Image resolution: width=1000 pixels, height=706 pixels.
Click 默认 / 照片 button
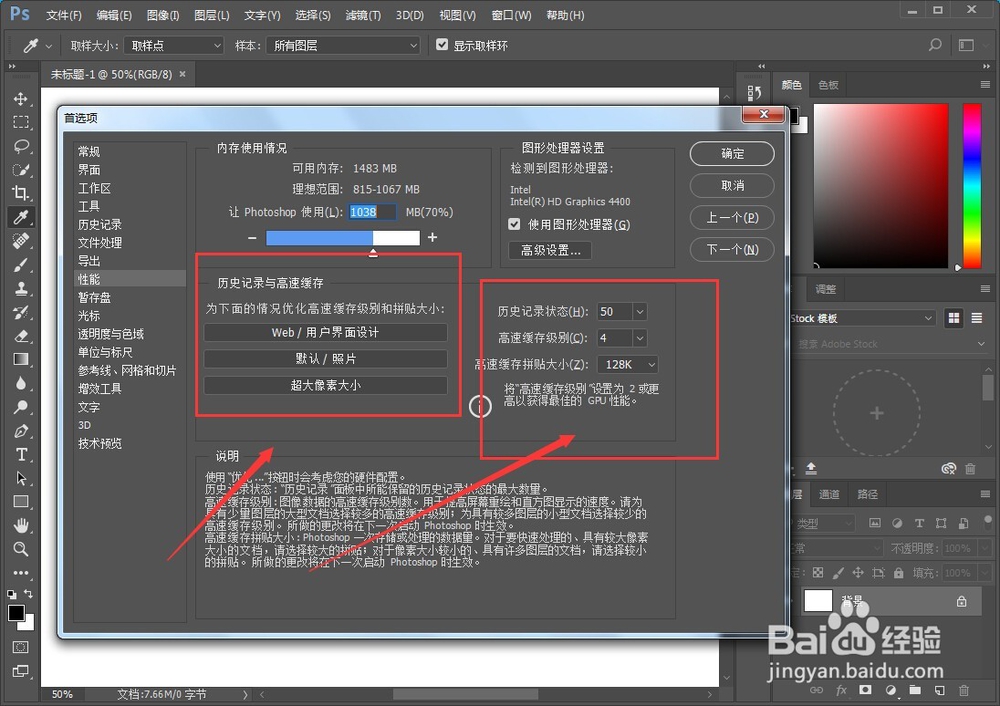[x=325, y=359]
